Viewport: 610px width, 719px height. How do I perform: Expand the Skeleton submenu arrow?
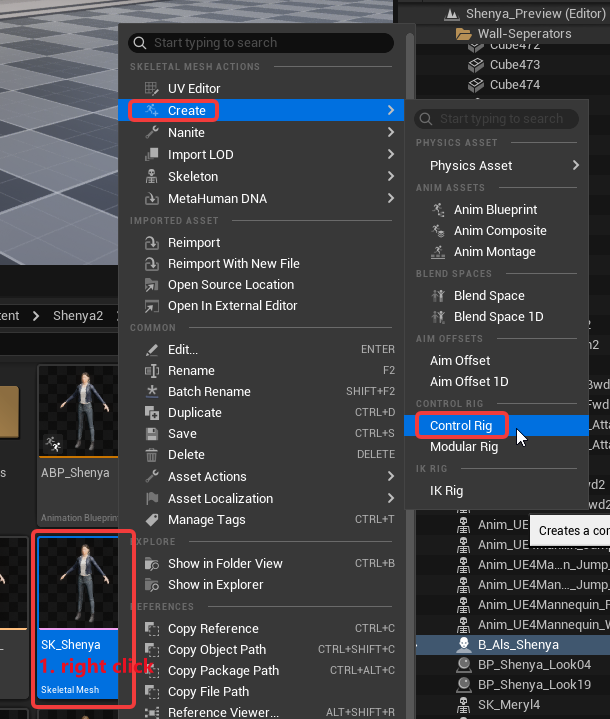click(390, 177)
